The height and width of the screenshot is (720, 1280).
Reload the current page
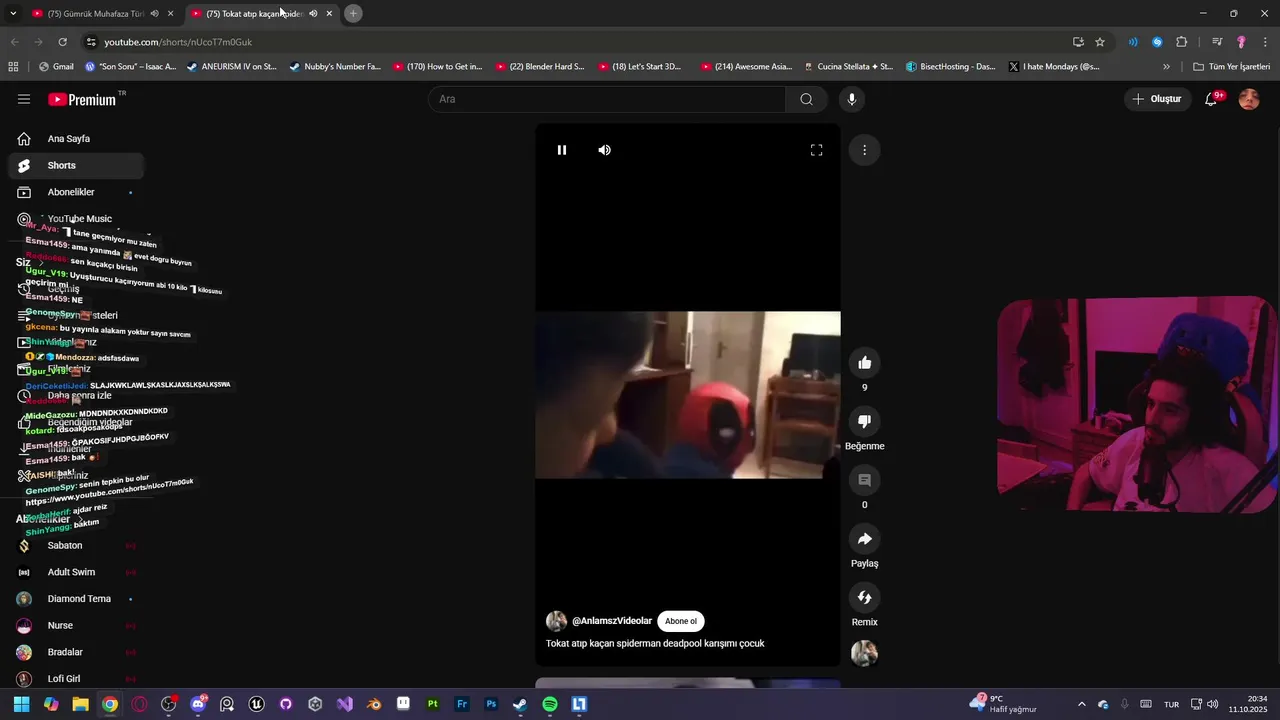[x=62, y=42]
